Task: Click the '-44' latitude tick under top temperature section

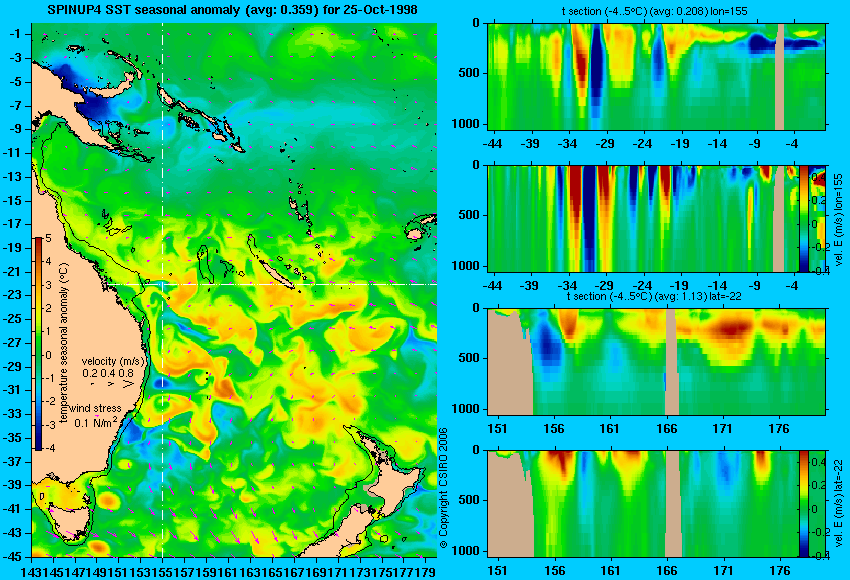Action: tap(492, 144)
